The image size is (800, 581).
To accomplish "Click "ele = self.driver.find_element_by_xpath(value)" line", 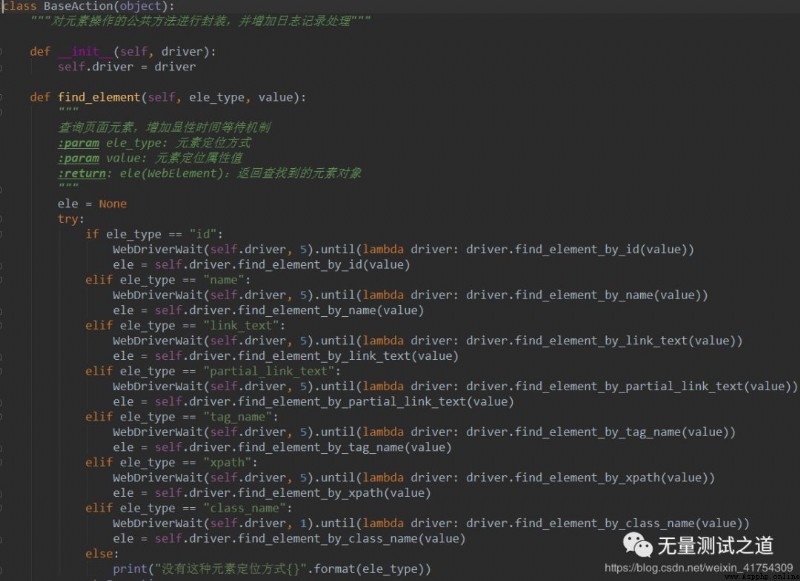I will click(272, 493).
